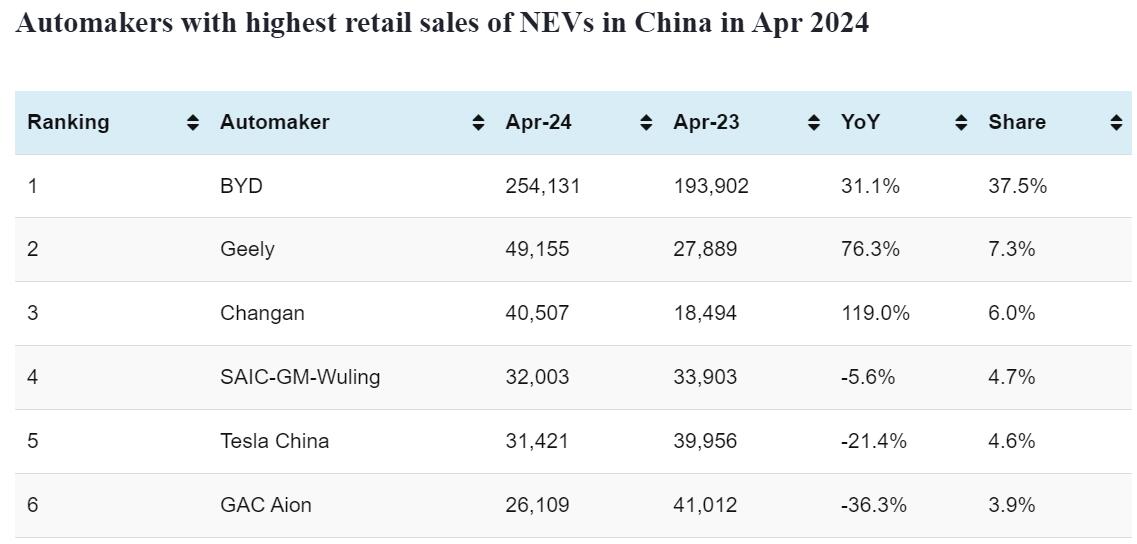Sort by Share using arrow icon
This screenshot has width=1137, height=544.
pos(1116,123)
